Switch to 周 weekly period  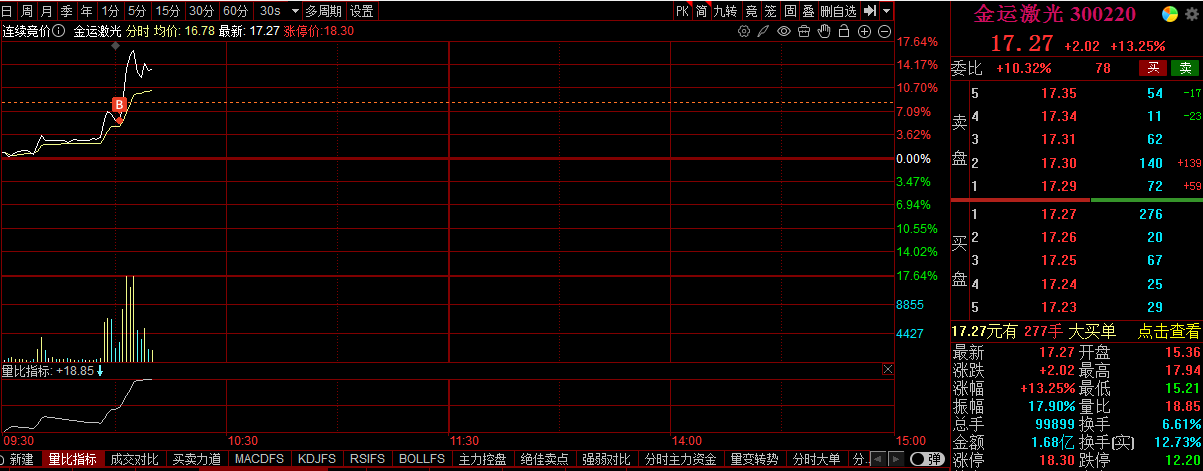pyautogui.click(x=28, y=11)
